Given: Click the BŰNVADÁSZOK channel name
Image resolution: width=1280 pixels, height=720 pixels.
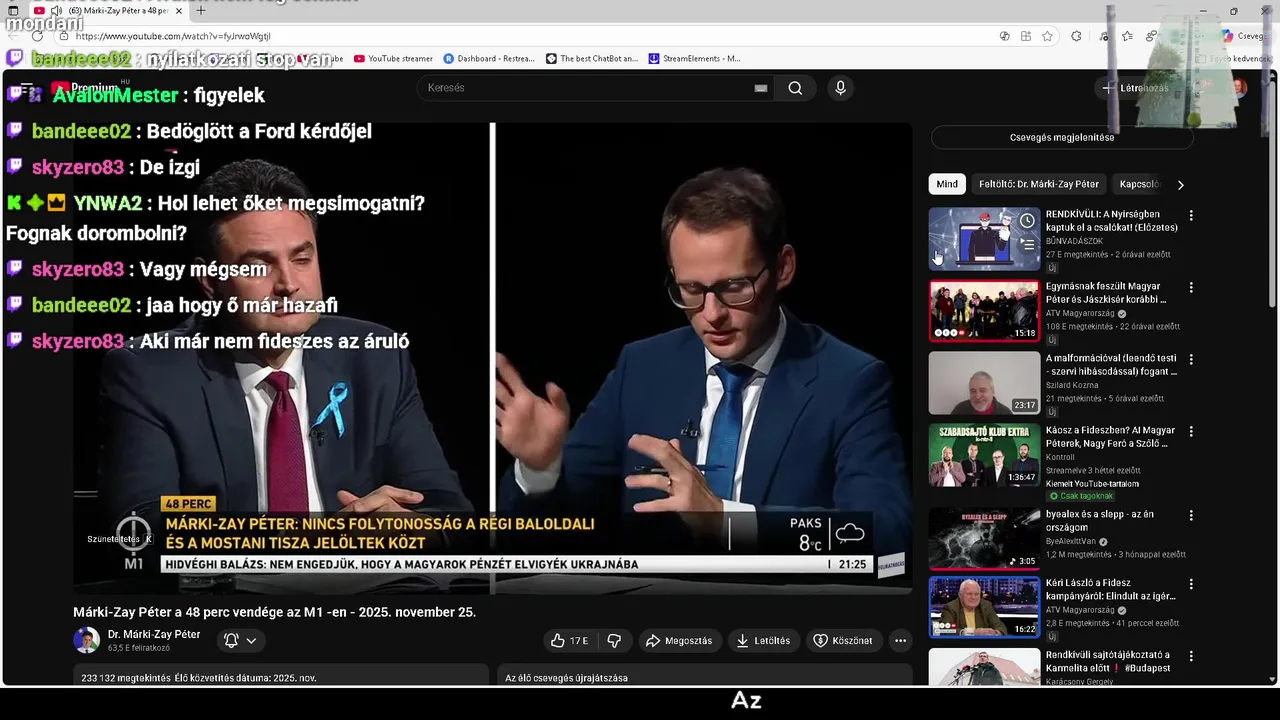Looking at the screenshot, I should point(1076,241).
